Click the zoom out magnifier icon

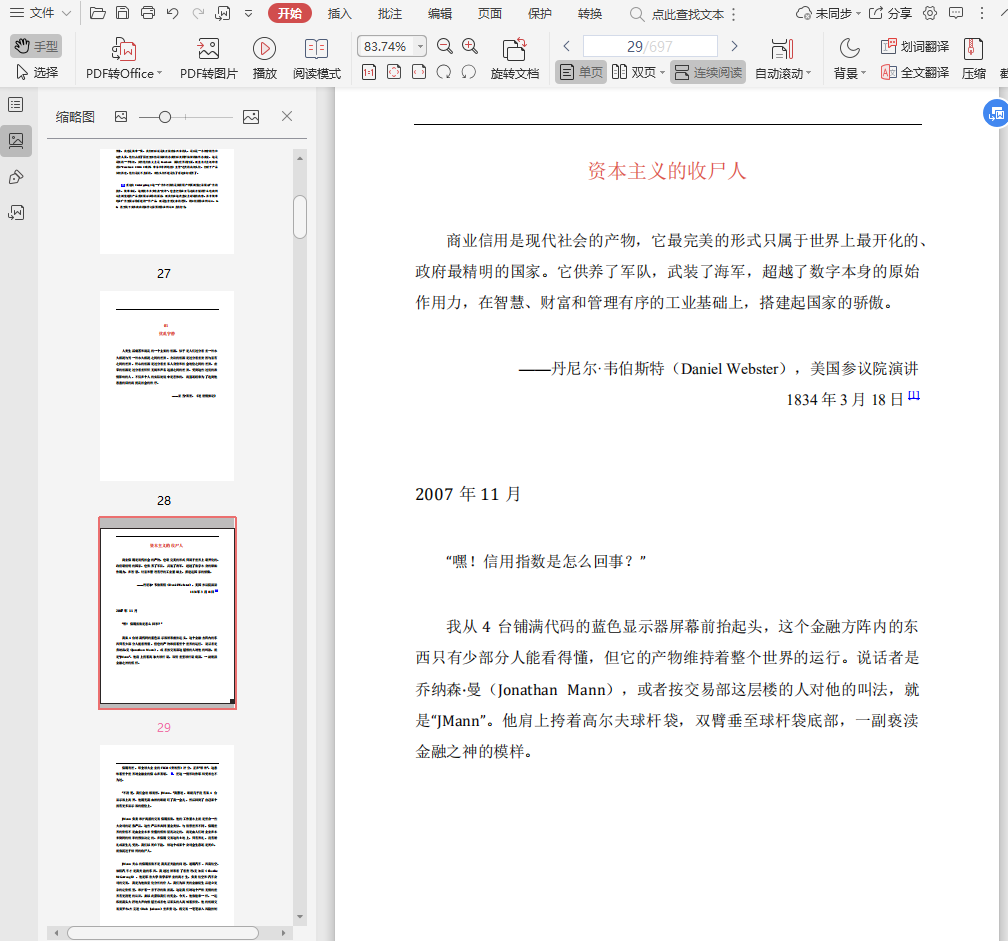pyautogui.click(x=445, y=46)
